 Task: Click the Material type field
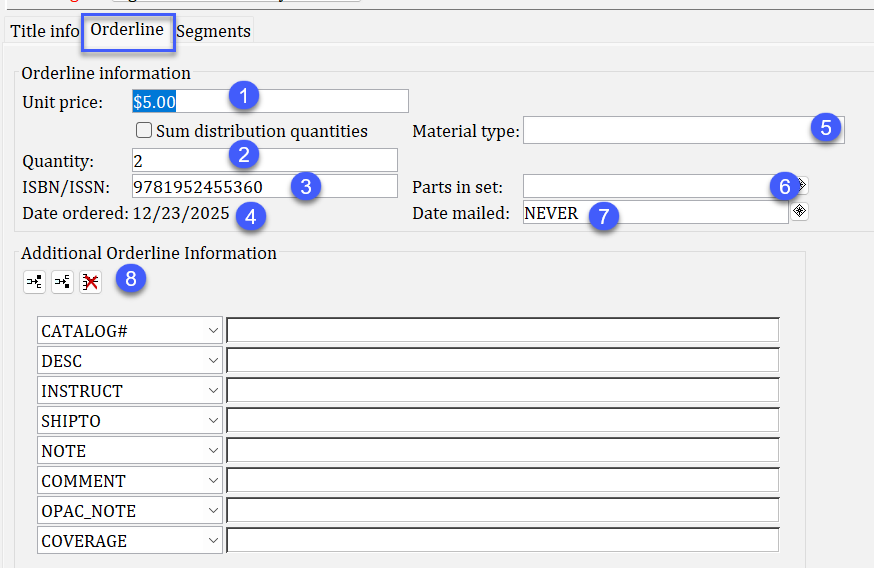tap(665, 131)
